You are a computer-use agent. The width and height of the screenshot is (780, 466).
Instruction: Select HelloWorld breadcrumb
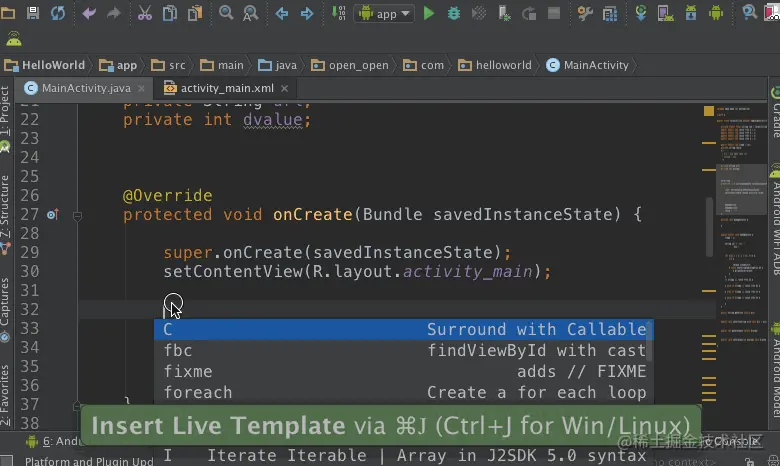(45, 65)
